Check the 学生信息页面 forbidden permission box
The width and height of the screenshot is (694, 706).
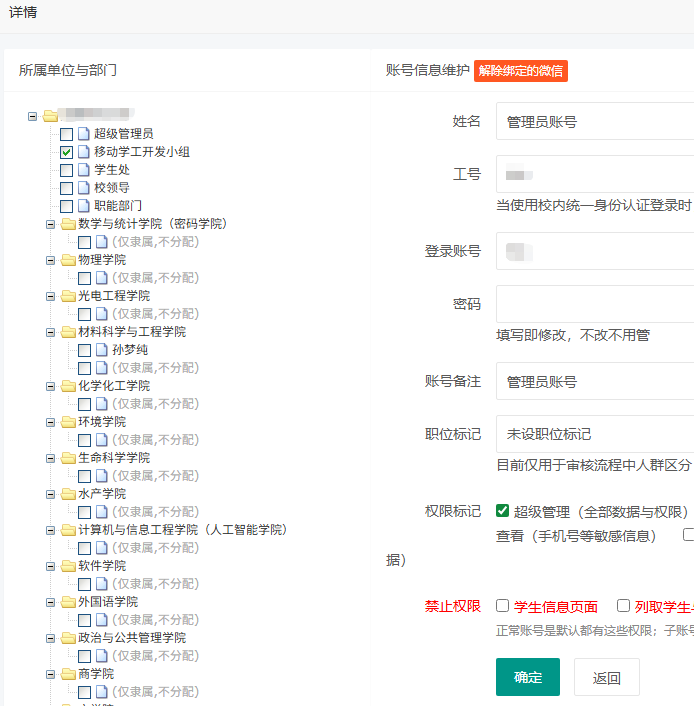tap(503, 606)
